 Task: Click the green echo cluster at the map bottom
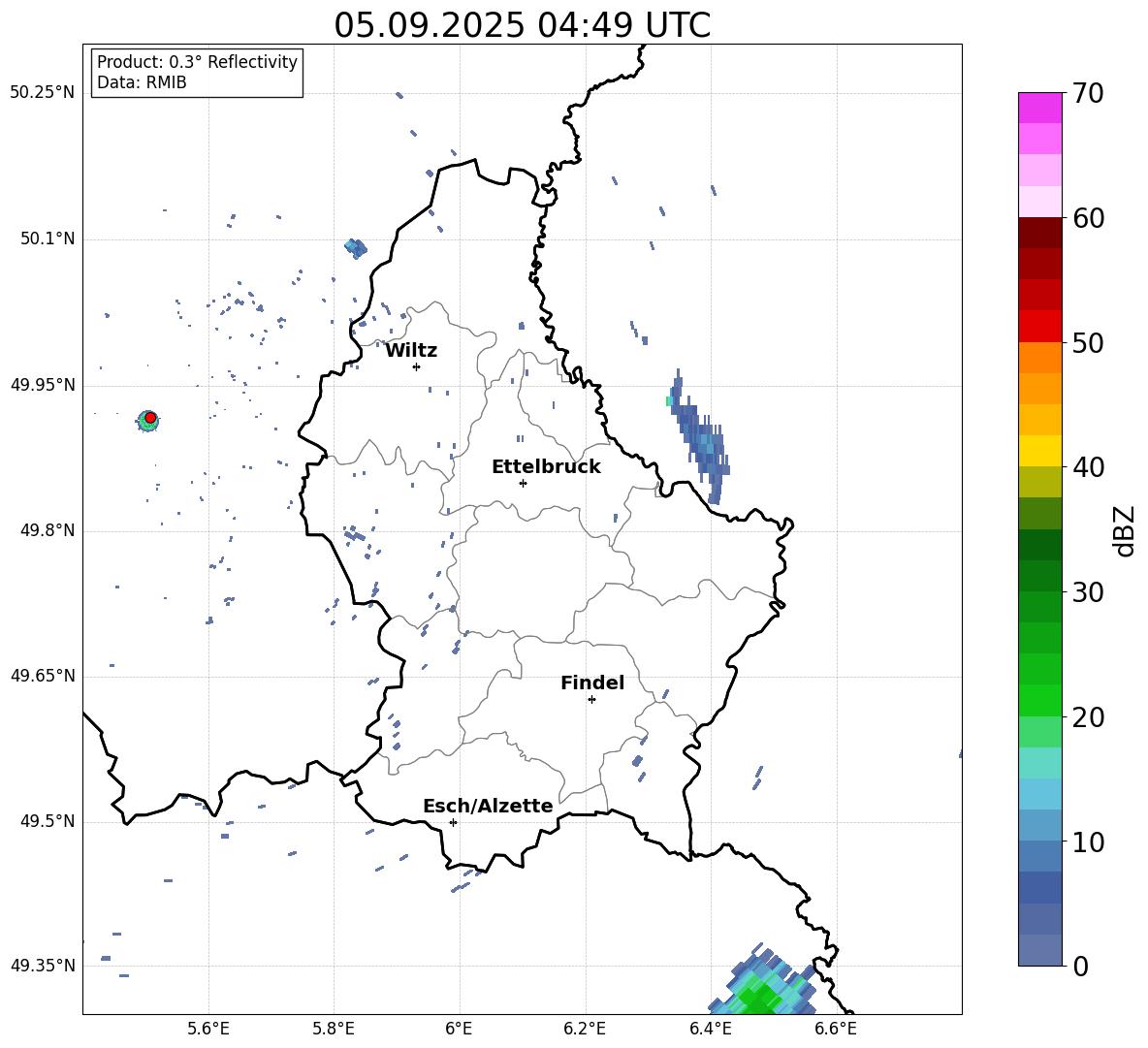[762, 981]
